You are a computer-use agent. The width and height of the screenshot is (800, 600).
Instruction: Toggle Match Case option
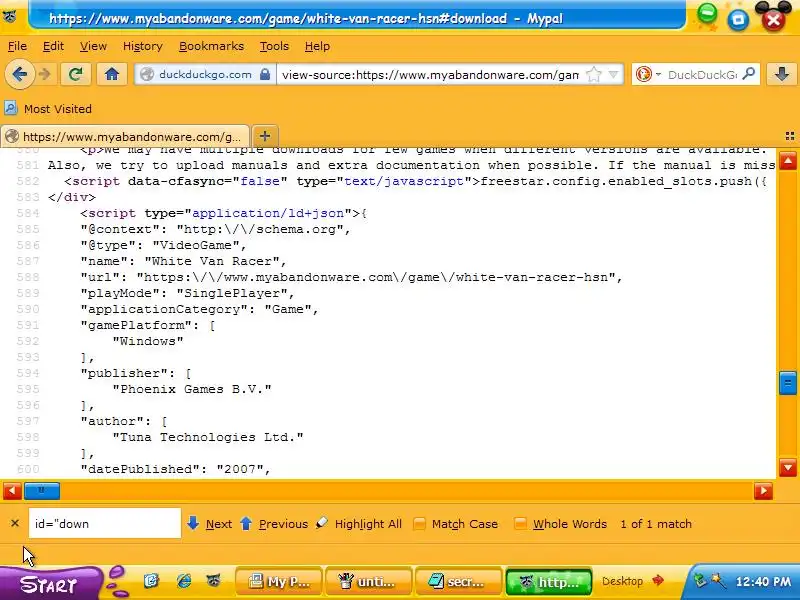coord(455,524)
